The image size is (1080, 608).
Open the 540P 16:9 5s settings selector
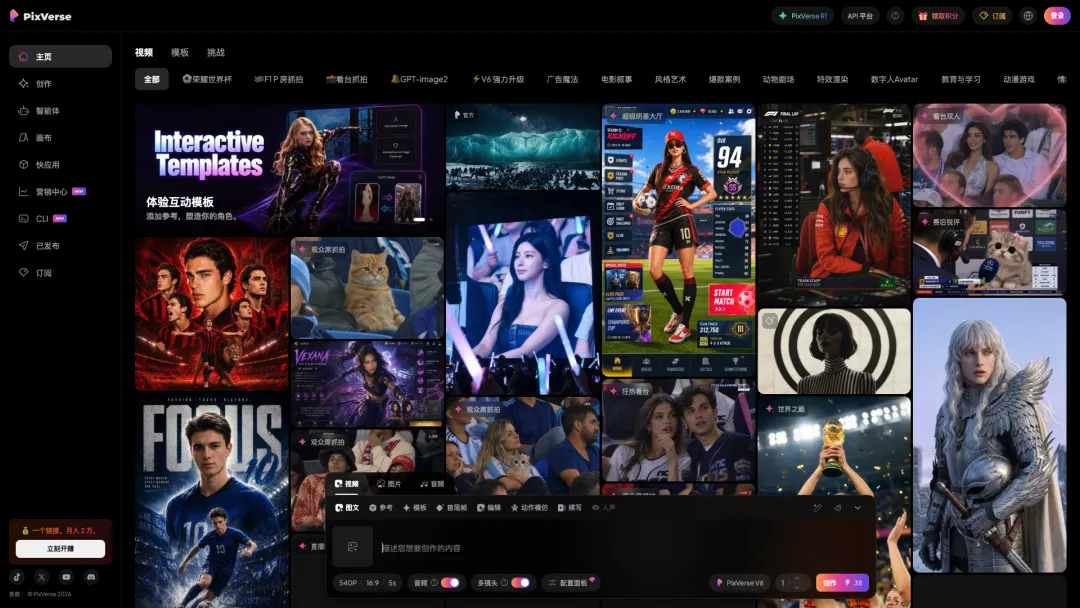tap(367, 583)
